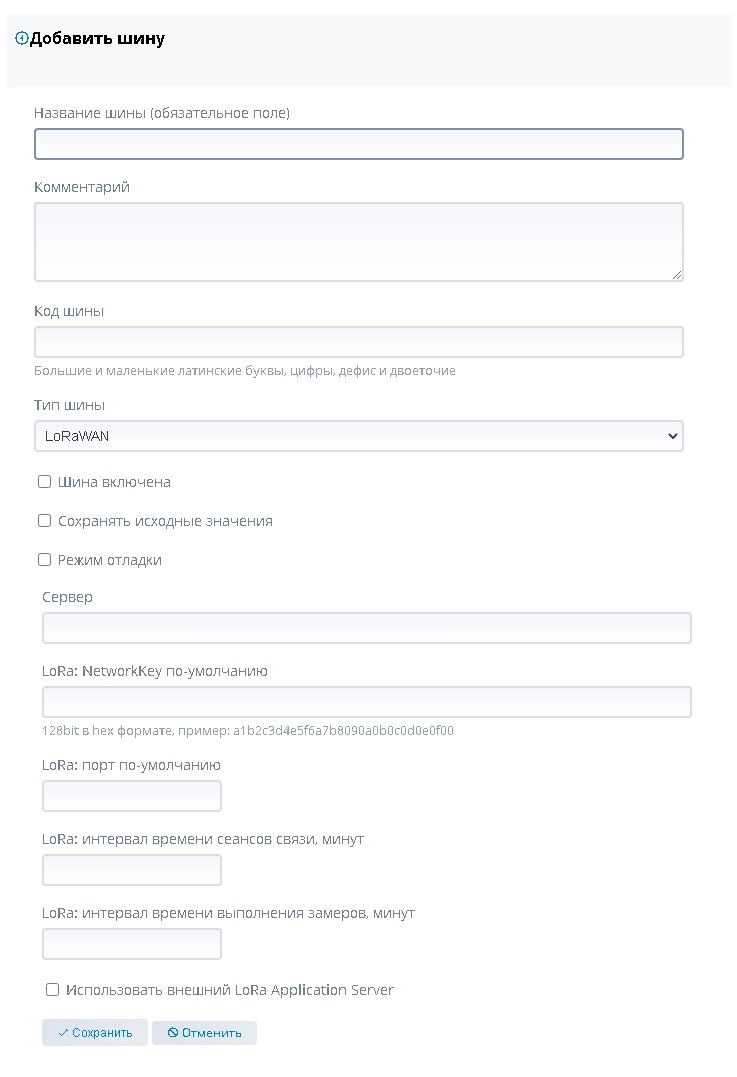Enable Использовать внешний LoRa Application Server
Image resolution: width=737 pixels, height=1077 pixels.
[52, 990]
